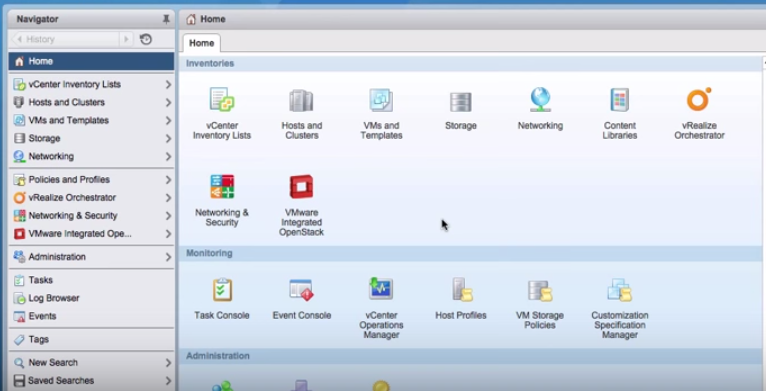
Task: Open the recent history clock icon
Action: coord(146,39)
